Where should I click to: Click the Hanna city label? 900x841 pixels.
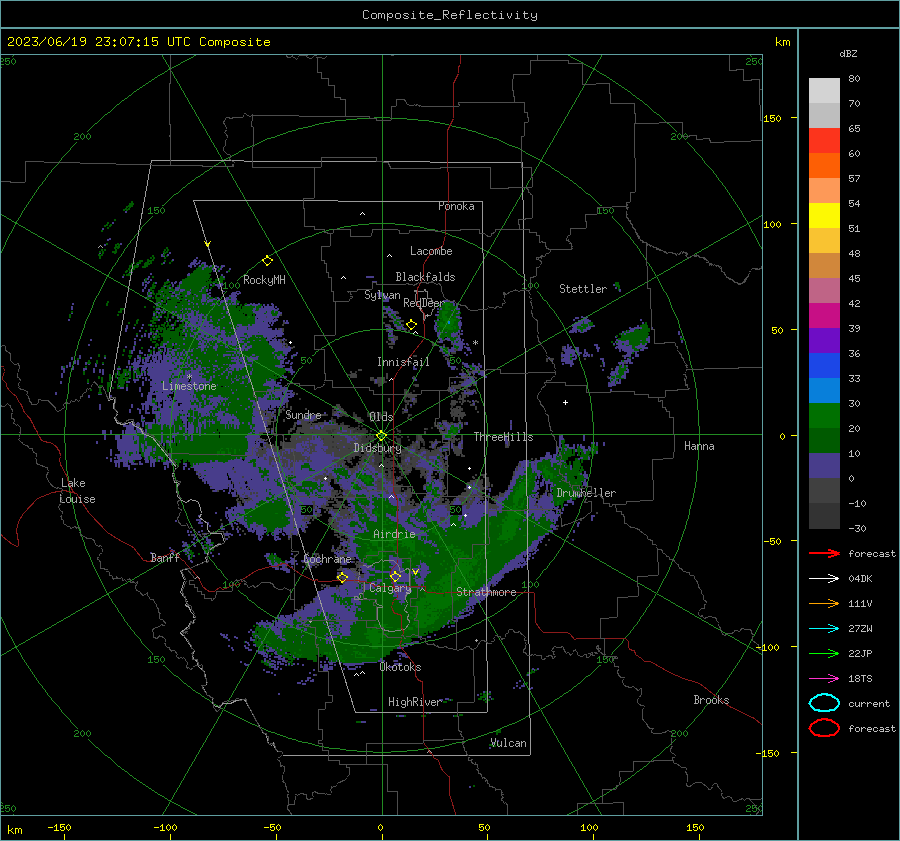point(699,446)
